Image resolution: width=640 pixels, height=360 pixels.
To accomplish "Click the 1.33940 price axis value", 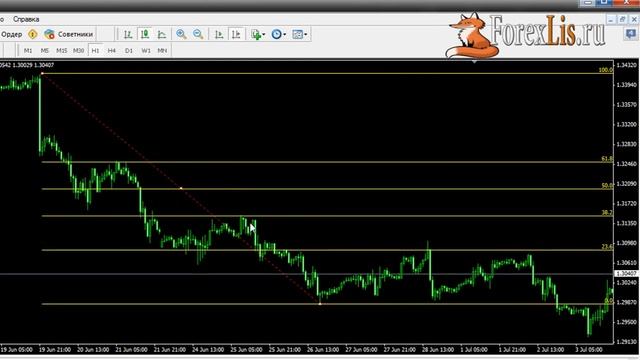I will 627,85.
